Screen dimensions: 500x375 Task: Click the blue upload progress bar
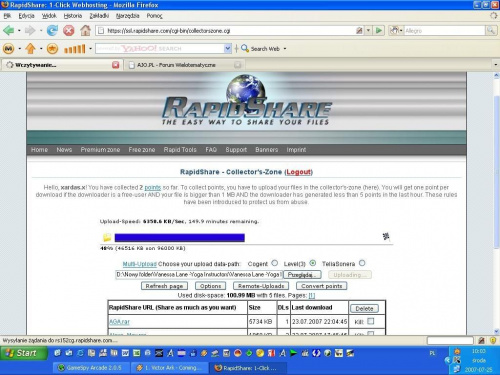click(180, 238)
